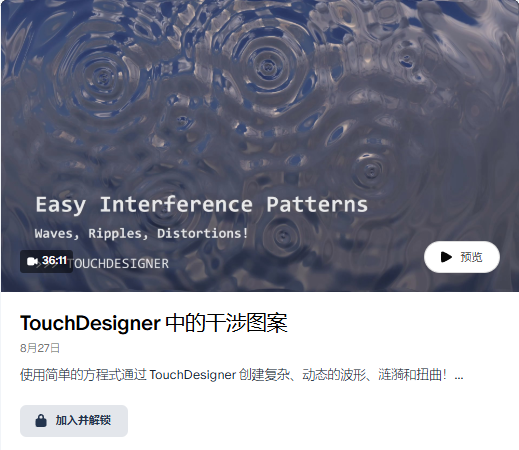Expand the description via trailing ellipsis
This screenshot has height=450, width=519.
pos(459,375)
